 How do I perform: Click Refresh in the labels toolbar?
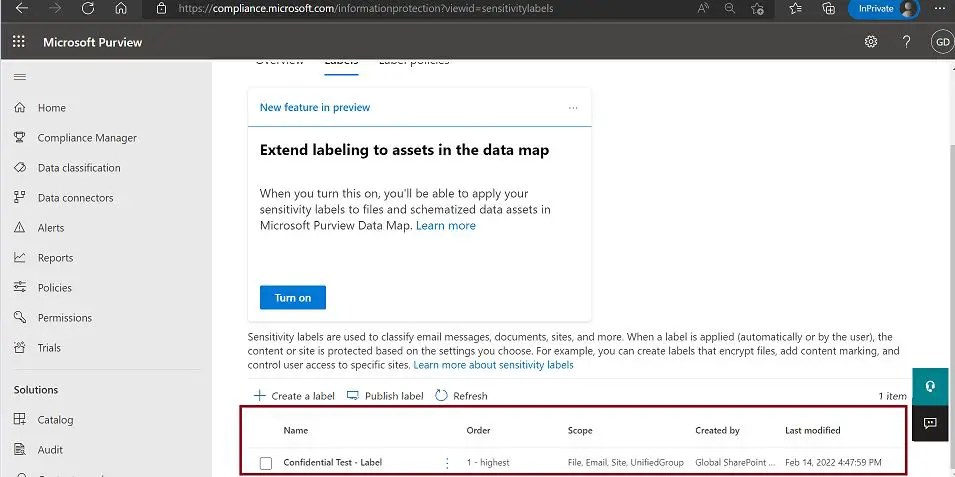pos(462,396)
